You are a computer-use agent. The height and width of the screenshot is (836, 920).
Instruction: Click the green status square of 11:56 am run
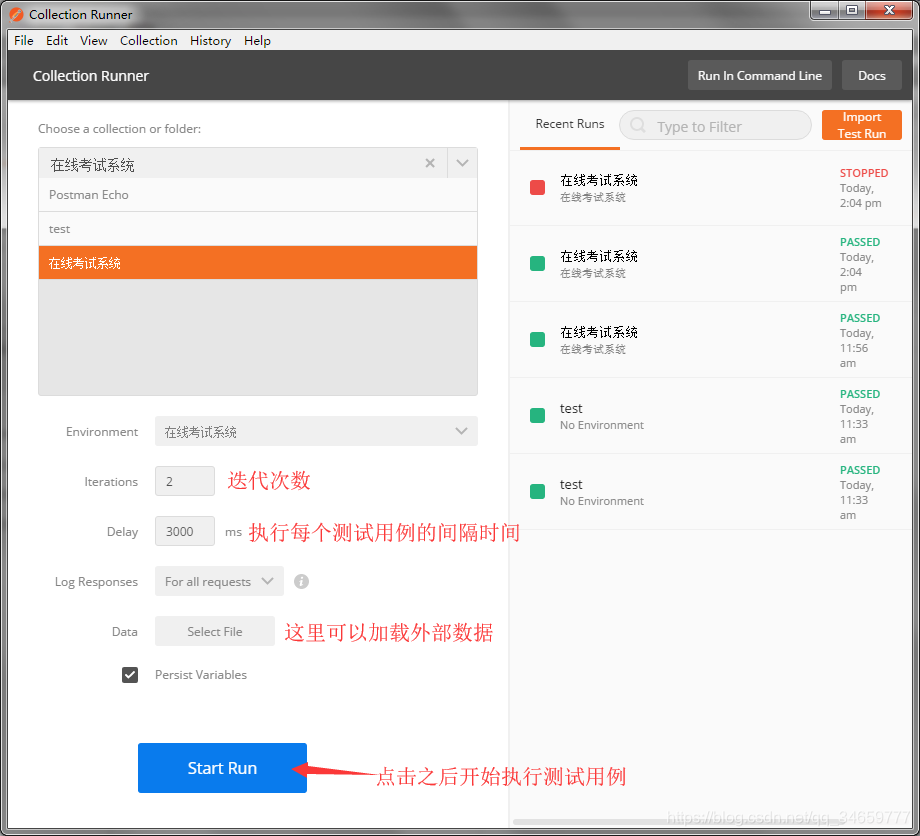click(x=537, y=339)
